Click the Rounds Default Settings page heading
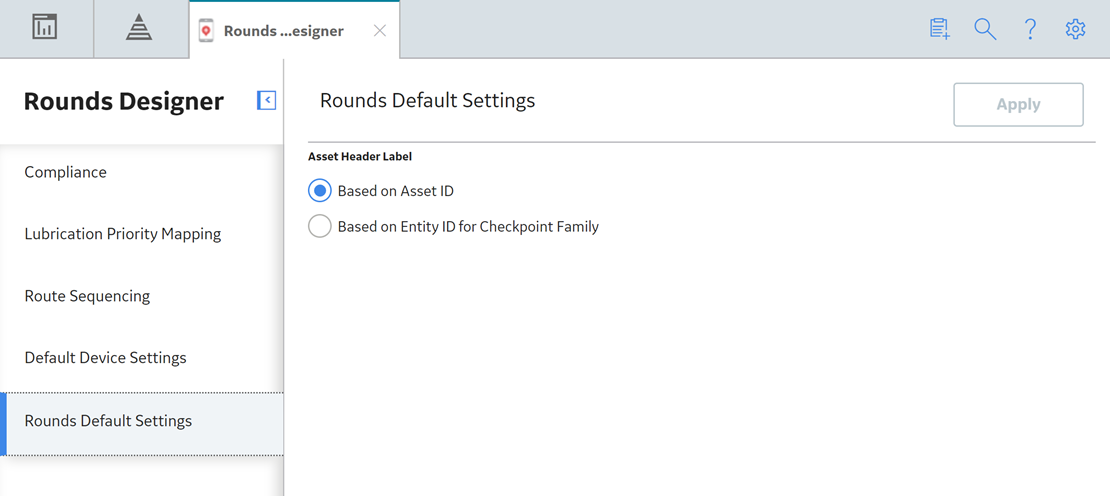Viewport: 1110px width, 496px height. pos(428,100)
